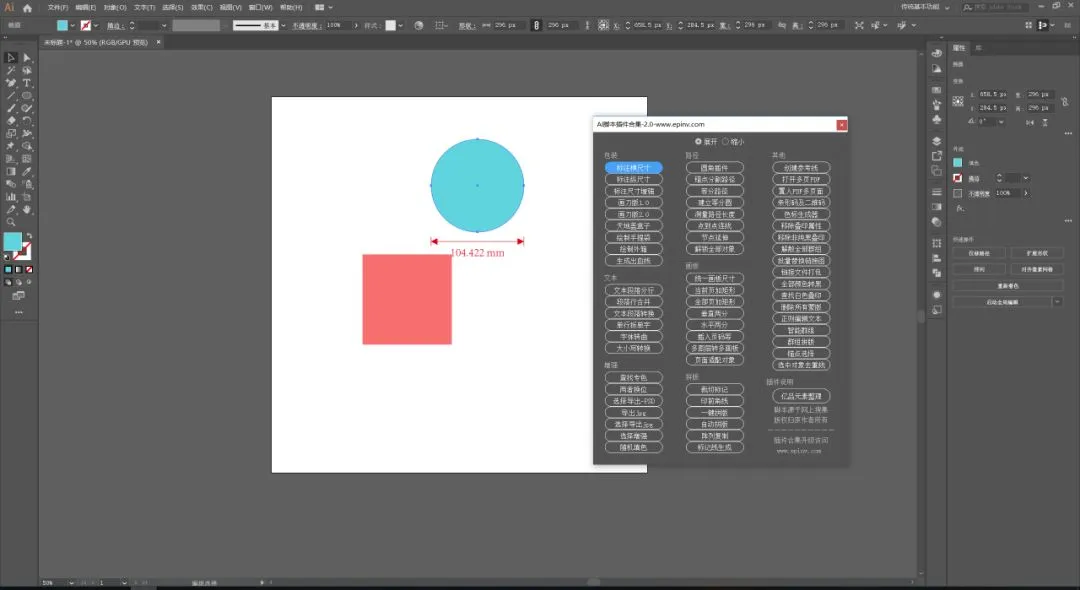This screenshot has width=1080, height=590.
Task: Click the 圆角插件 plugin button
Action: pos(715,167)
